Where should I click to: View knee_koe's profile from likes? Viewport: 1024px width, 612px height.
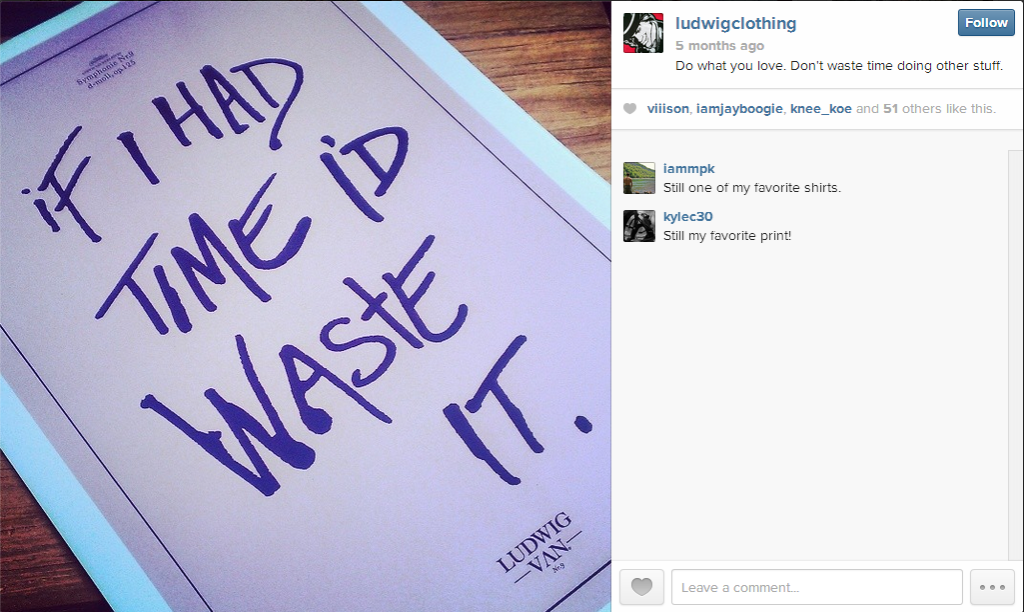pyautogui.click(x=820, y=108)
